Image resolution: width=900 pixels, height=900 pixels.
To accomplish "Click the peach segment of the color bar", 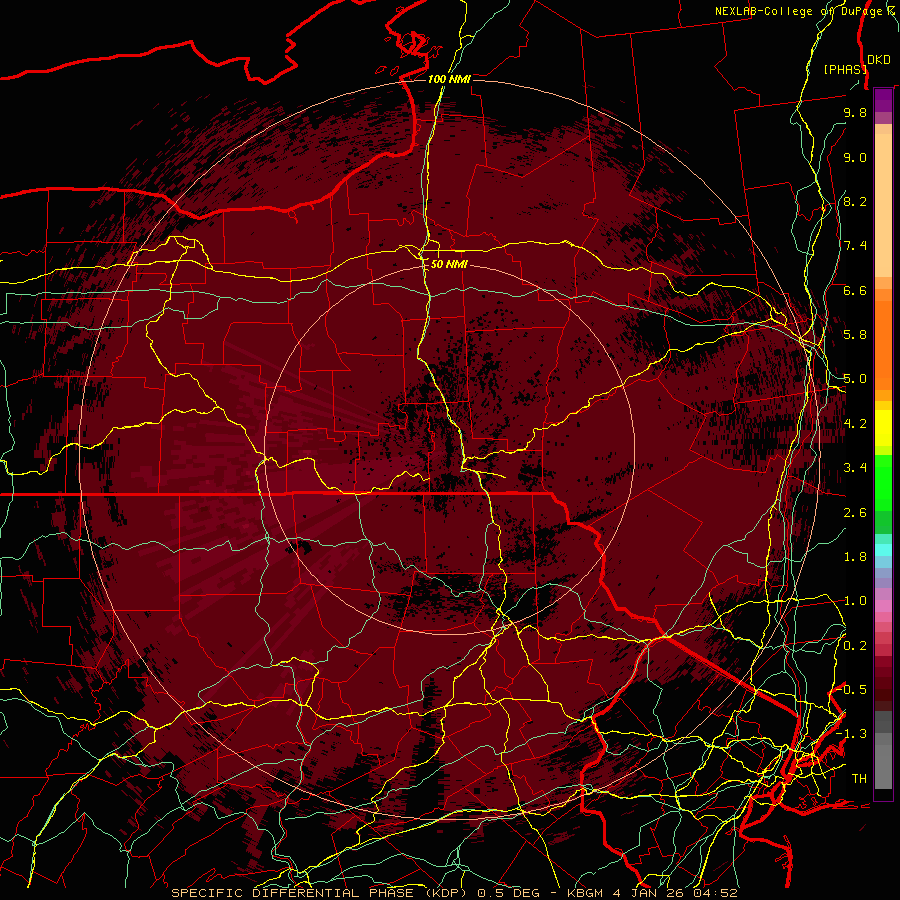I will [883, 207].
